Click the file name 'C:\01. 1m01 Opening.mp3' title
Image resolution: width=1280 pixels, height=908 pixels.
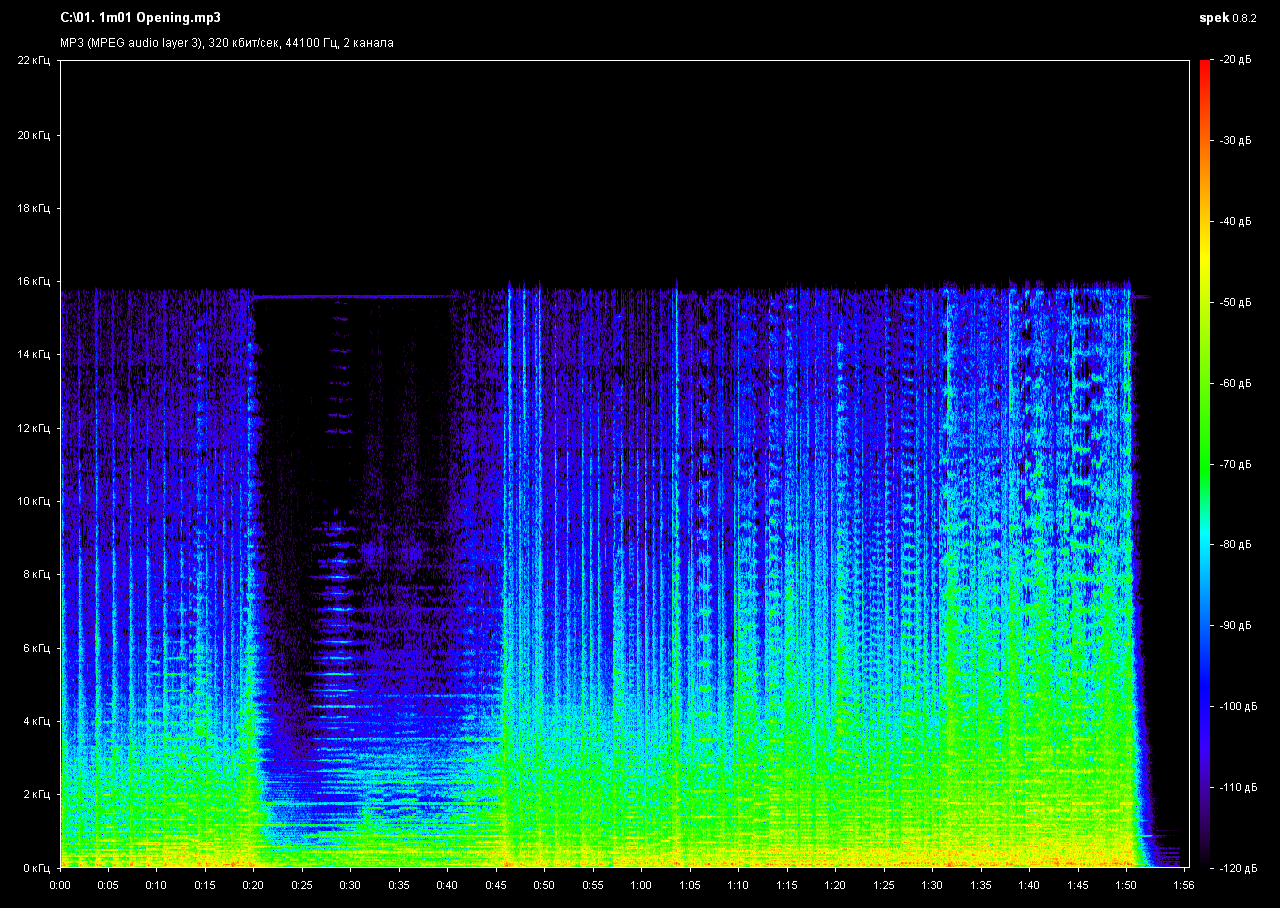pos(140,17)
